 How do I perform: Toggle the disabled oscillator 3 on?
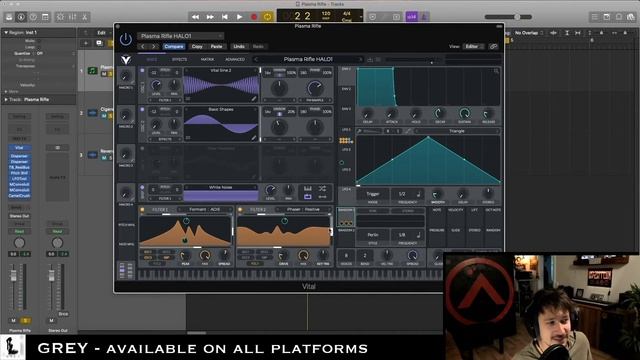(142, 149)
